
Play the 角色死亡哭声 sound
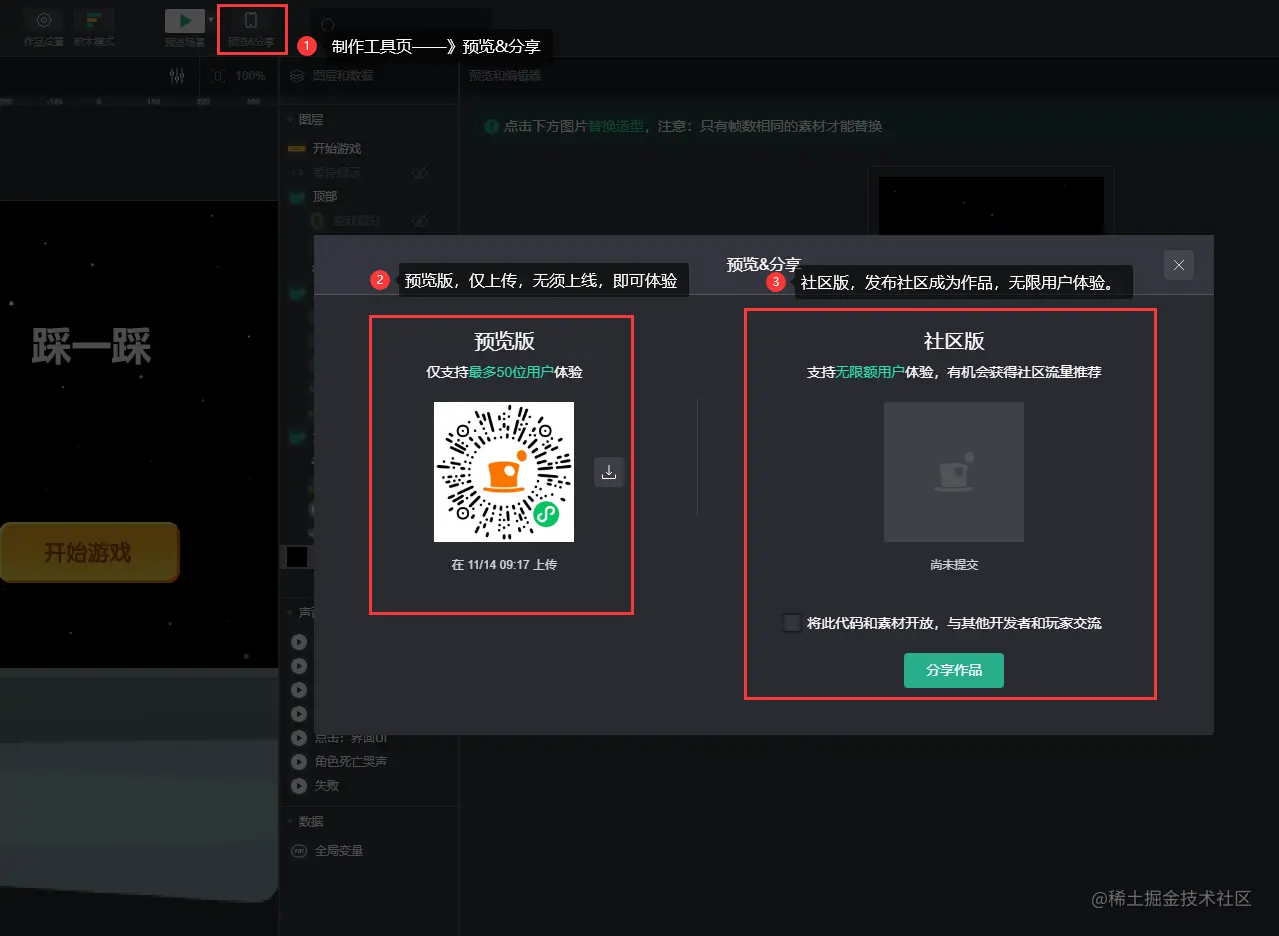pyautogui.click(x=298, y=762)
